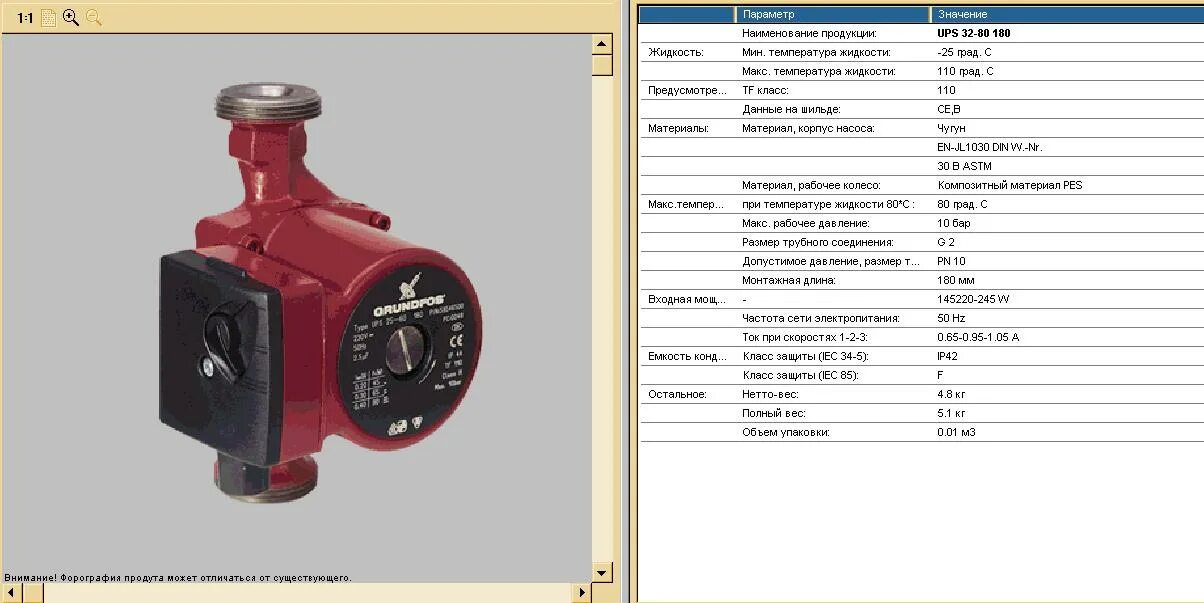The width and height of the screenshot is (1204, 603).
Task: Click the image pane scroll up arrow
Action: point(602,44)
